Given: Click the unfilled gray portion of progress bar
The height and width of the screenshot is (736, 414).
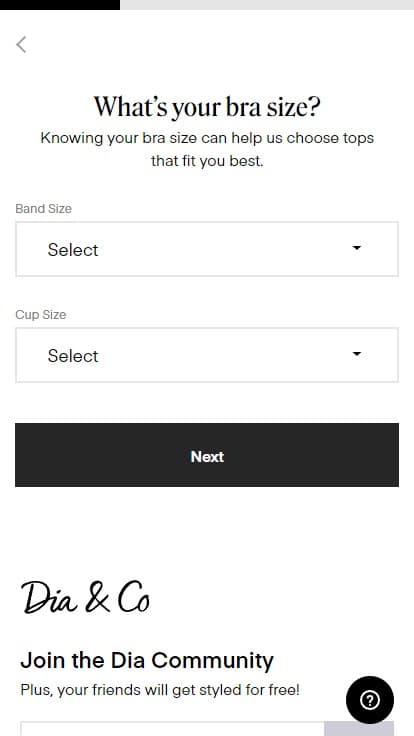Looking at the screenshot, I should pyautogui.click(x=267, y=5).
